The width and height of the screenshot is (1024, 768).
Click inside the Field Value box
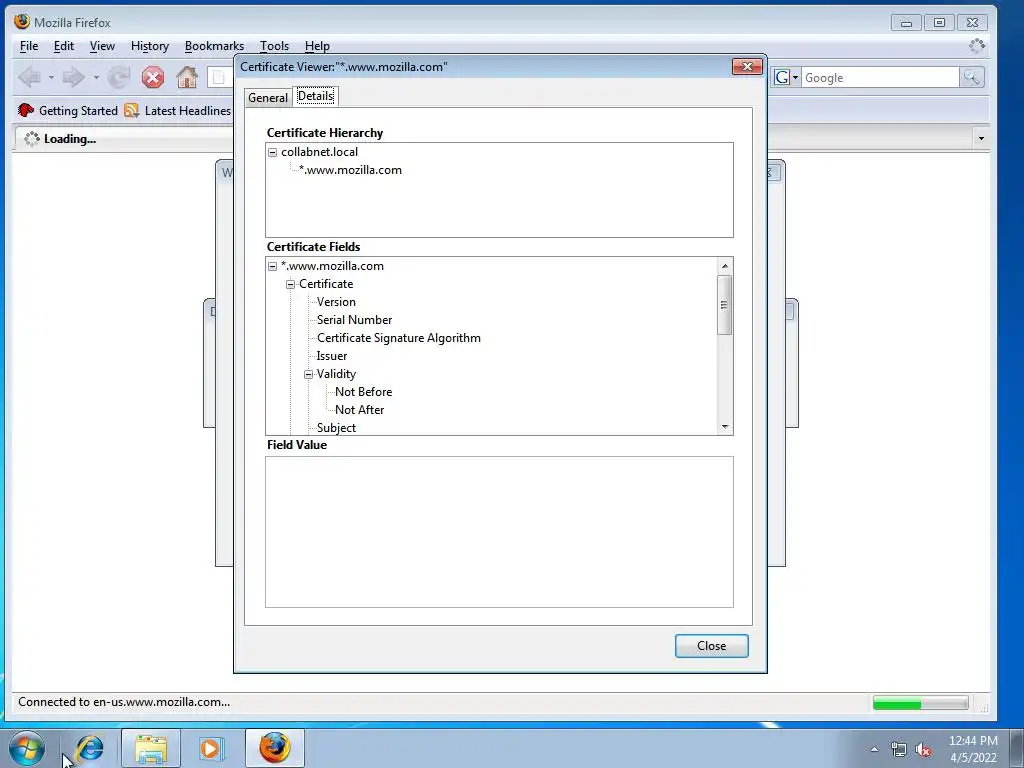pos(499,532)
